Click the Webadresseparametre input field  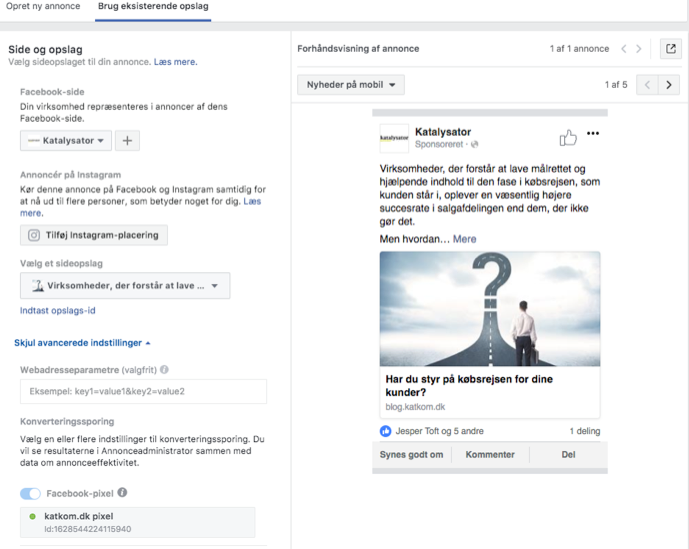coord(143,392)
